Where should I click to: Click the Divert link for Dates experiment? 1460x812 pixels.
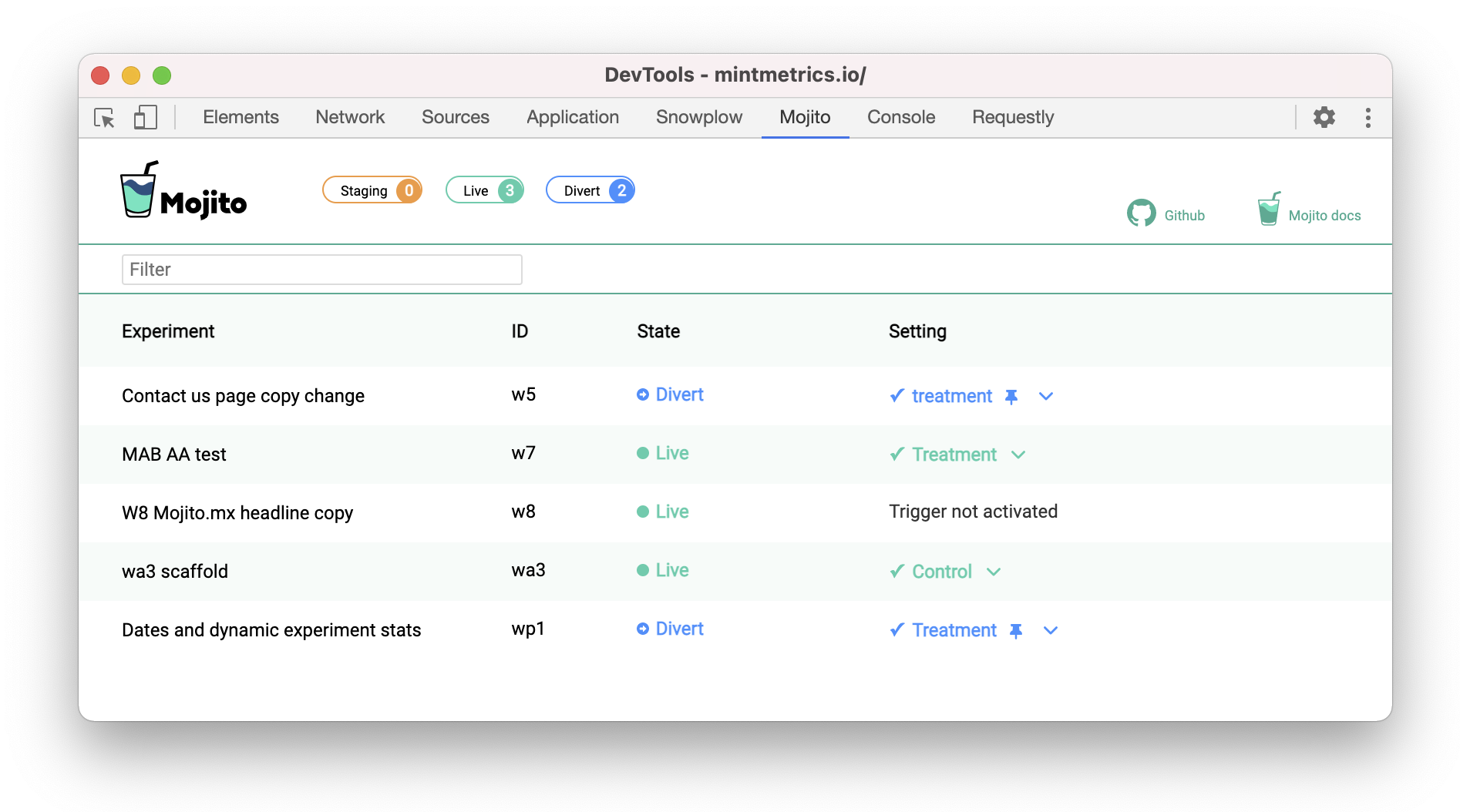[679, 629]
